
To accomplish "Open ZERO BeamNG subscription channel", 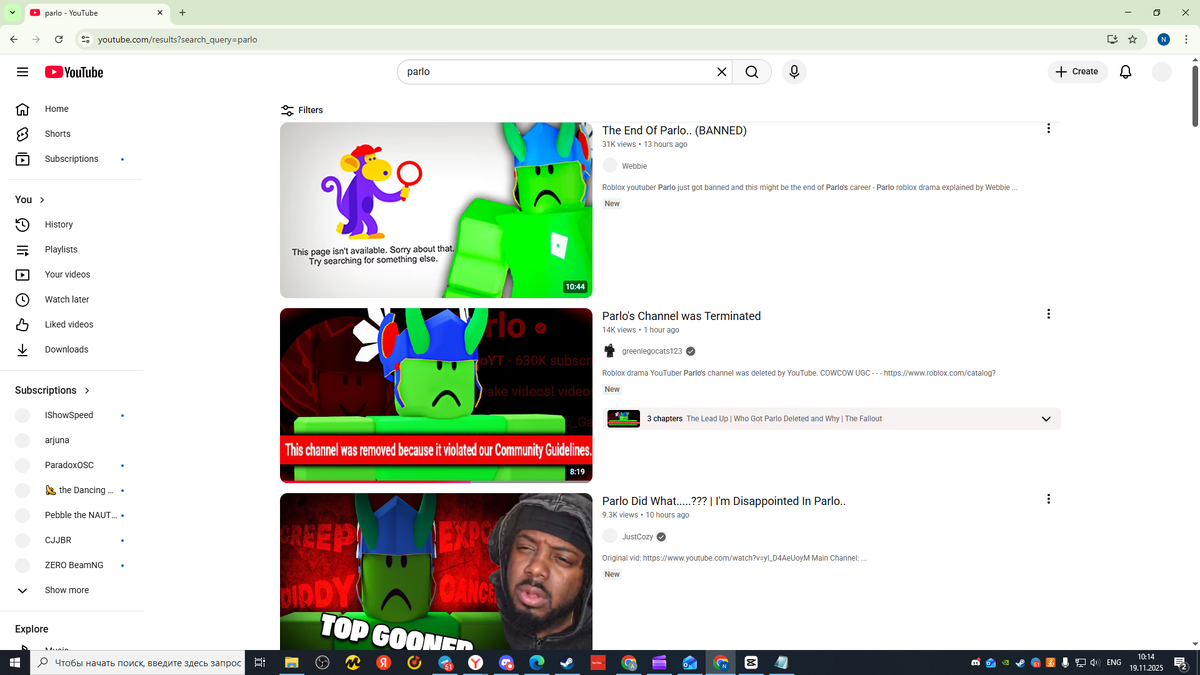I will [72, 565].
